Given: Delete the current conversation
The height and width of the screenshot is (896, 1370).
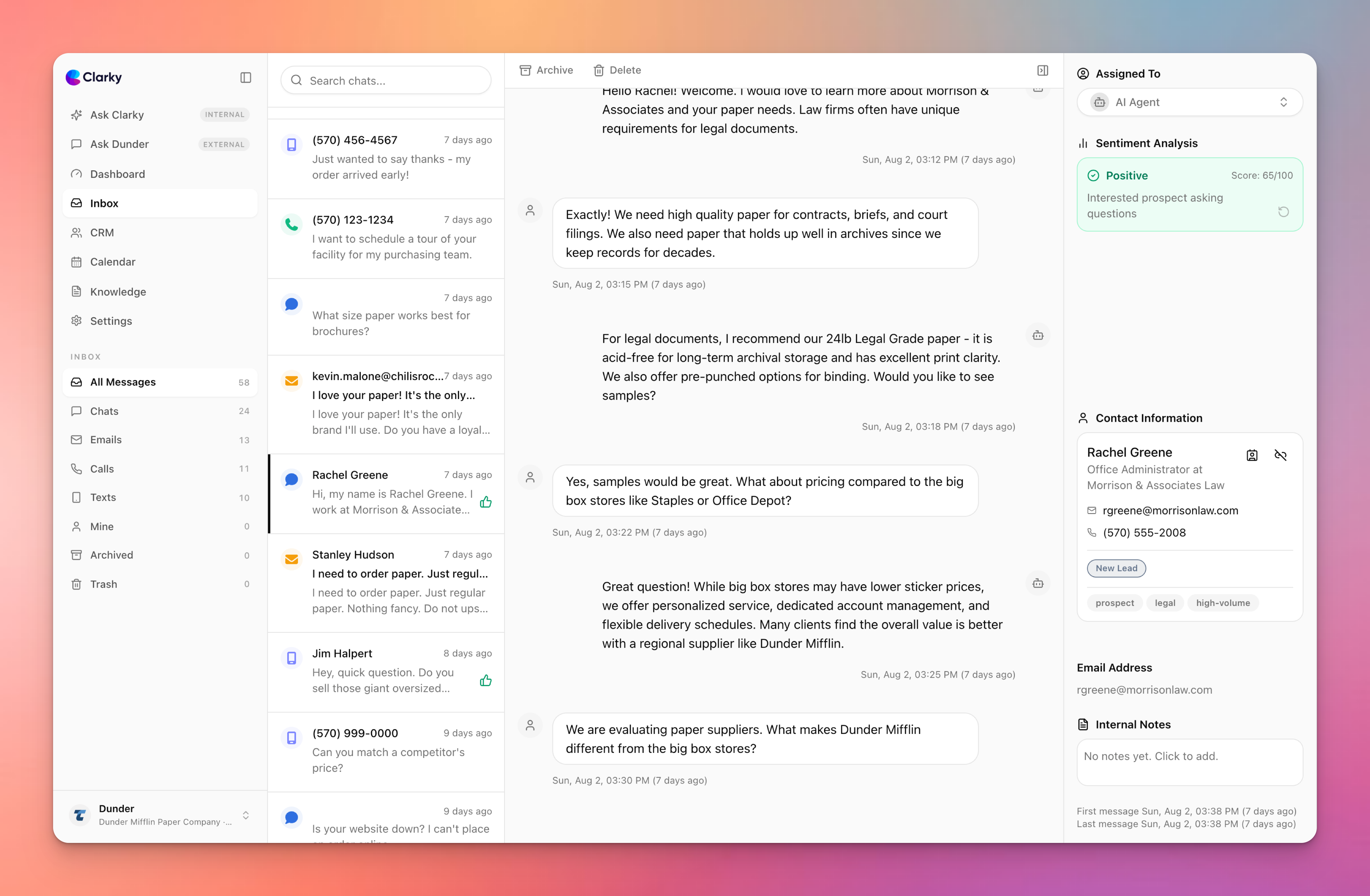Looking at the screenshot, I should (x=616, y=70).
